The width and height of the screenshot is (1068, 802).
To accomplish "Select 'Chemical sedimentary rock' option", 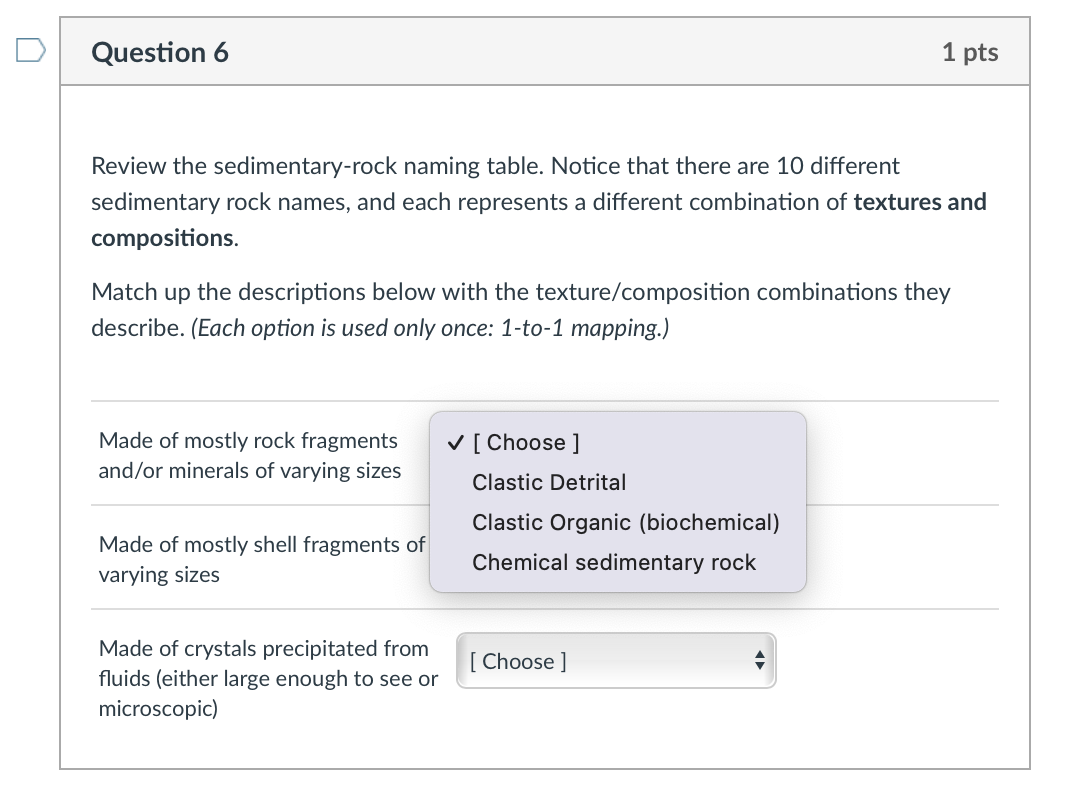I will click(x=613, y=562).
